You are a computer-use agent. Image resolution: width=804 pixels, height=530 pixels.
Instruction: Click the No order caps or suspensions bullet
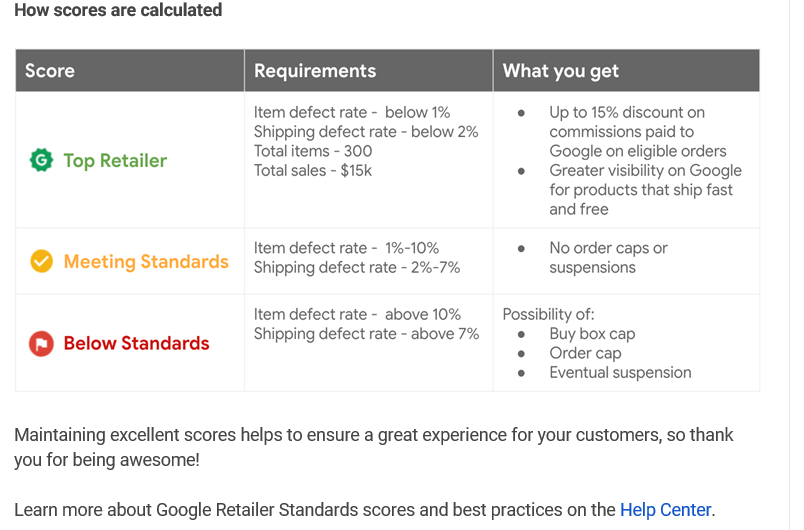click(x=608, y=258)
